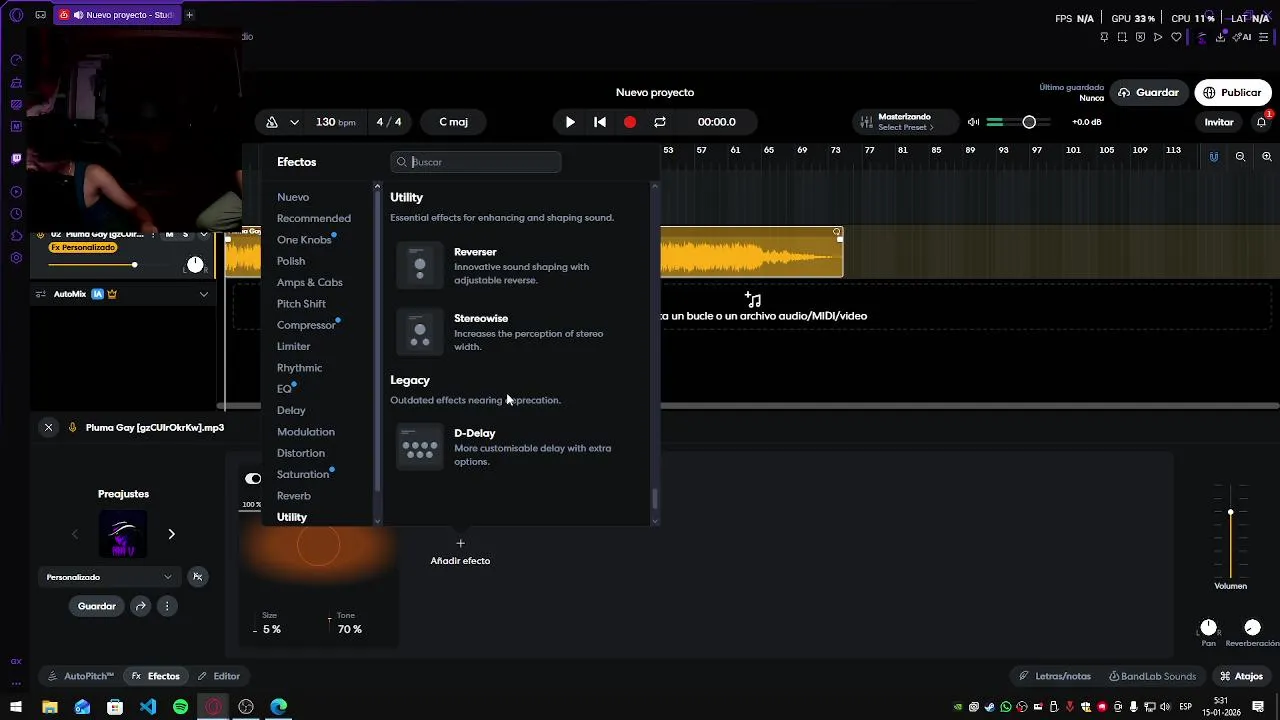Start playback with the play button
This screenshot has width=1280, height=720.
click(x=570, y=122)
